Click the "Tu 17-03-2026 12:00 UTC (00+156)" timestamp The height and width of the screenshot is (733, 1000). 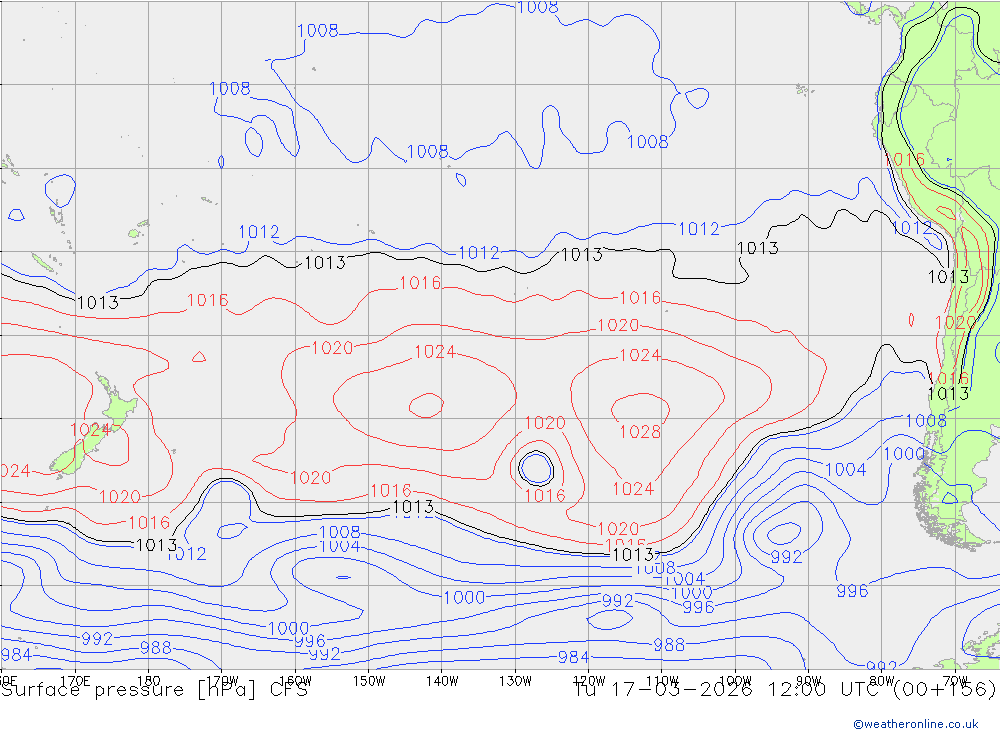point(785,690)
